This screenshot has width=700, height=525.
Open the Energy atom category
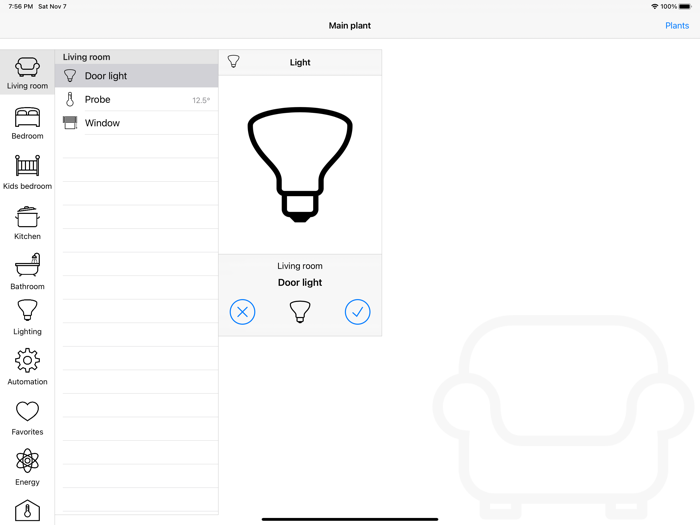27,467
